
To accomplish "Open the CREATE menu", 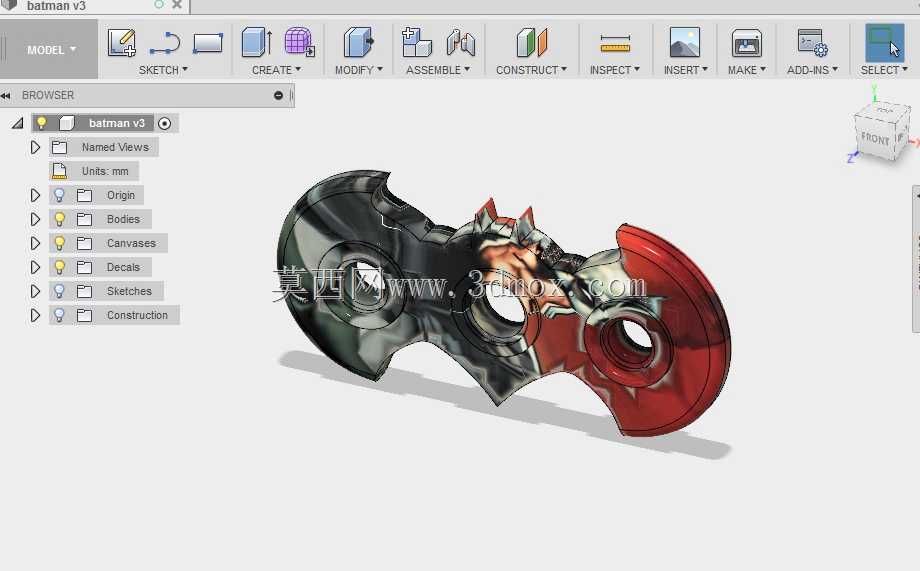I will pyautogui.click(x=276, y=70).
